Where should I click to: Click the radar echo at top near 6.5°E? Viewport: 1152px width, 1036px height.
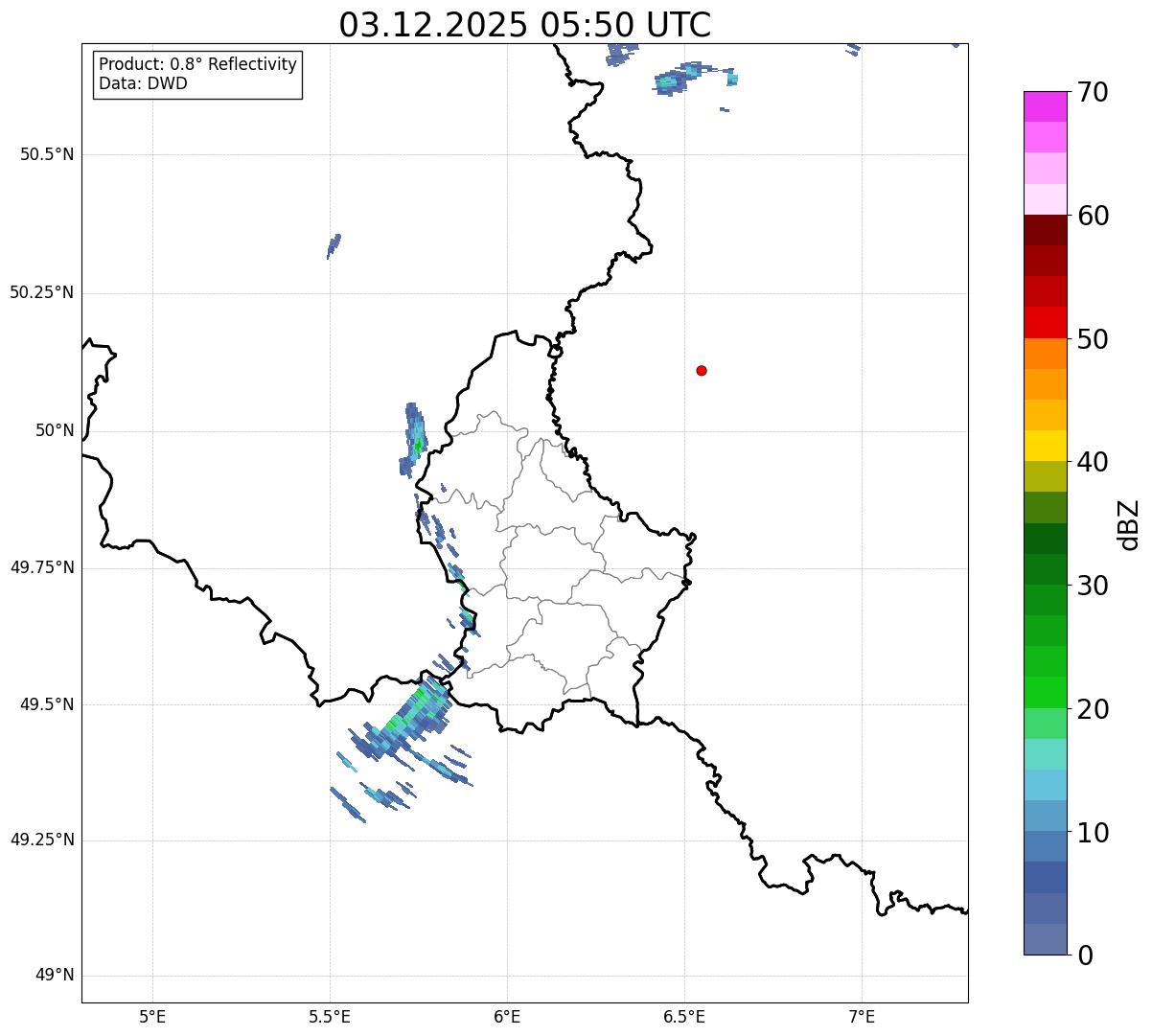pyautogui.click(x=682, y=77)
